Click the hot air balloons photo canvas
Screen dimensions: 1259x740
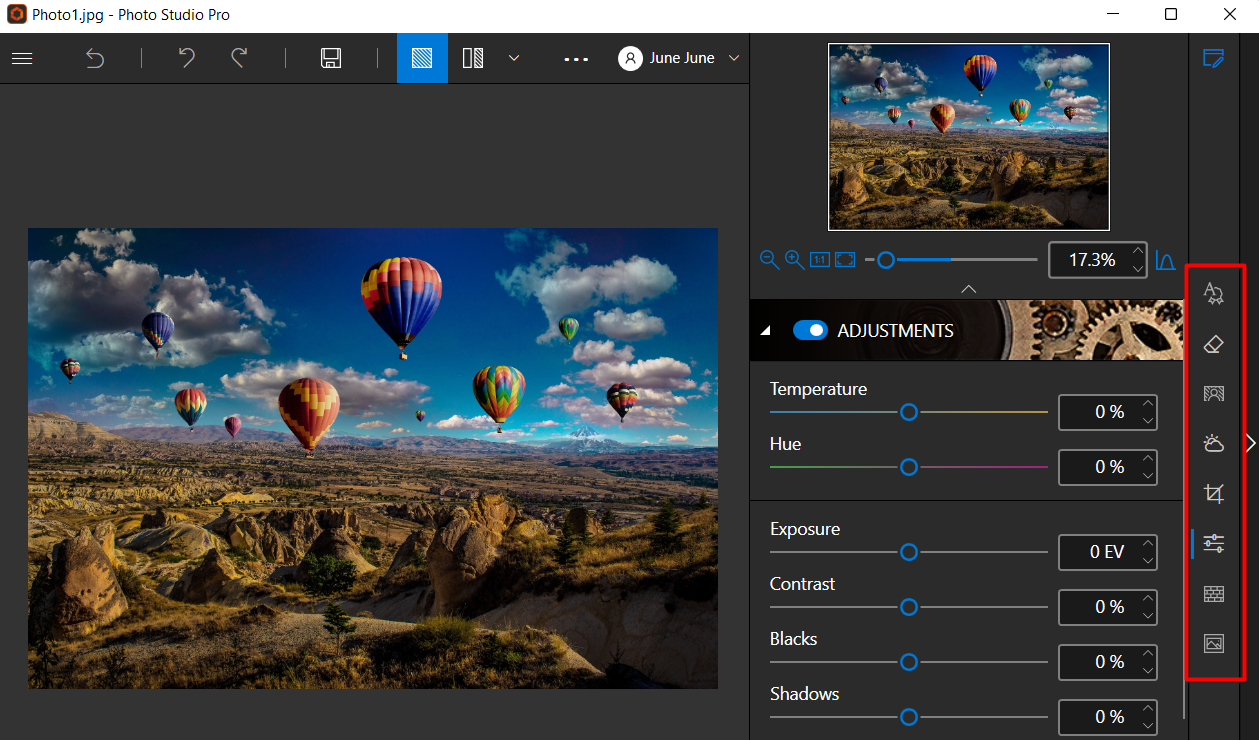(373, 458)
